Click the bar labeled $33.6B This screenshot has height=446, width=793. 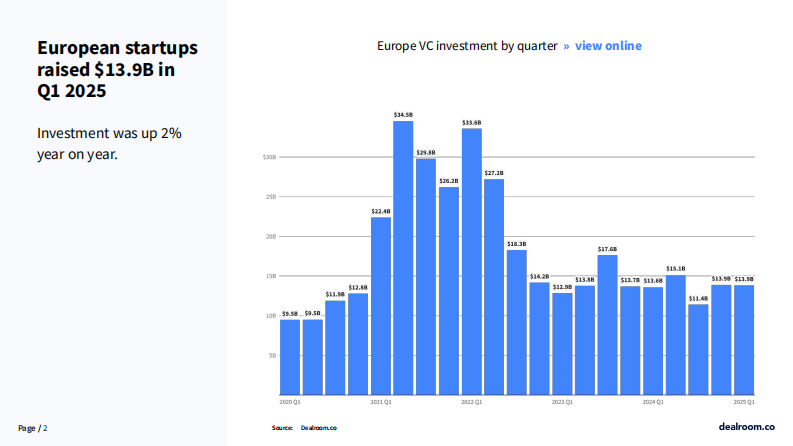tap(471, 260)
